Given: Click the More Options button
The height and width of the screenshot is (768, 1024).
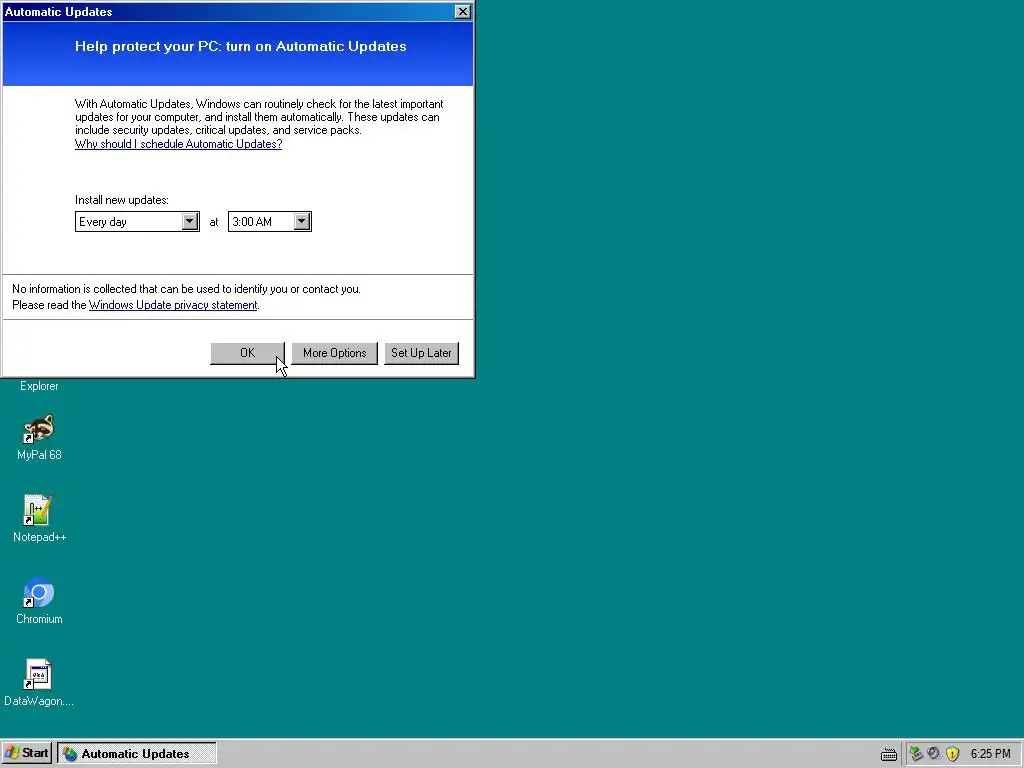Looking at the screenshot, I should tap(334, 353).
